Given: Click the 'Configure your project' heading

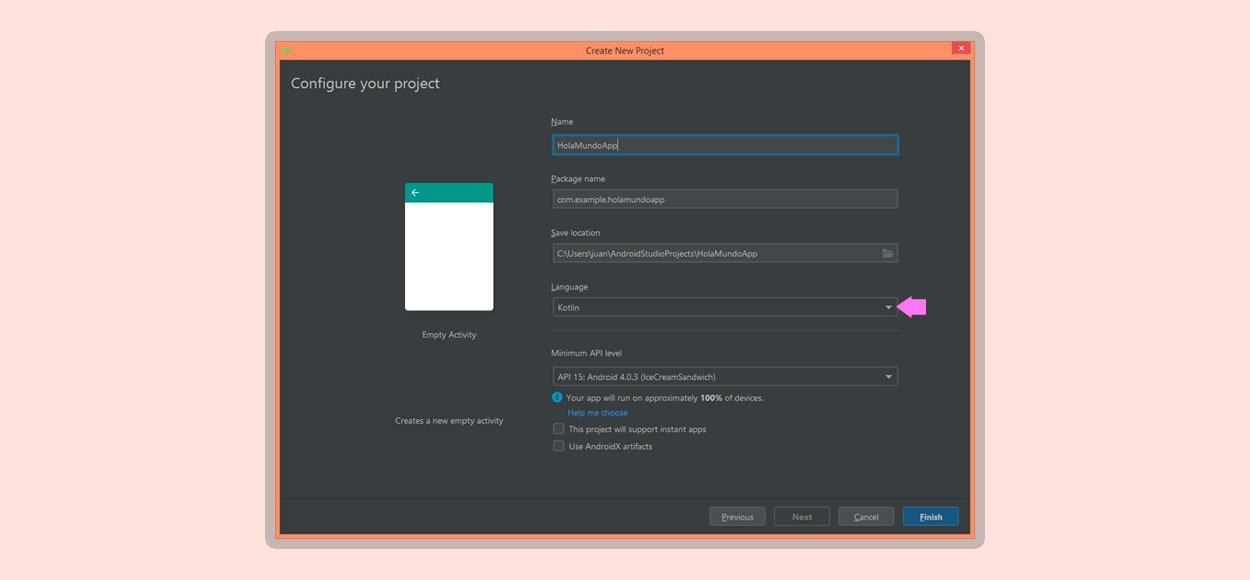Looking at the screenshot, I should click(x=365, y=83).
